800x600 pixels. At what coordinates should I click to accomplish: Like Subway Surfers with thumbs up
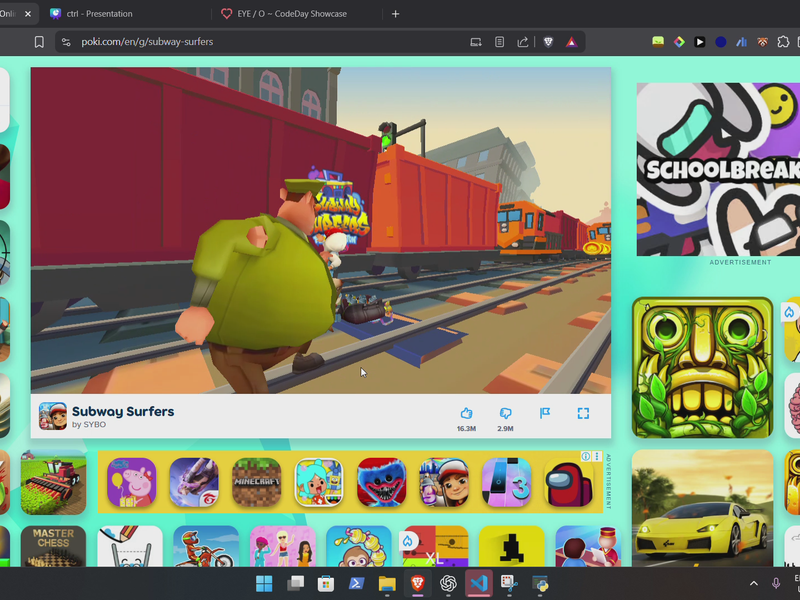click(466, 413)
